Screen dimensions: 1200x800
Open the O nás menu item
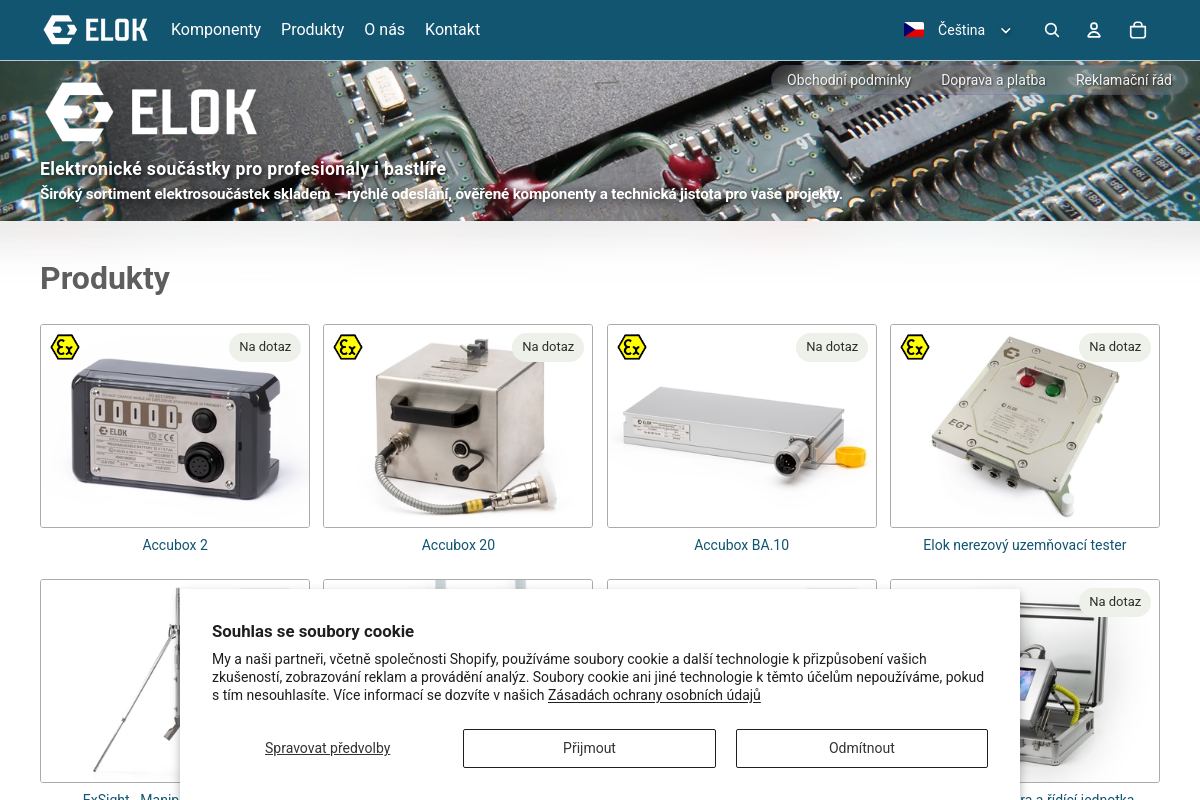(x=384, y=30)
